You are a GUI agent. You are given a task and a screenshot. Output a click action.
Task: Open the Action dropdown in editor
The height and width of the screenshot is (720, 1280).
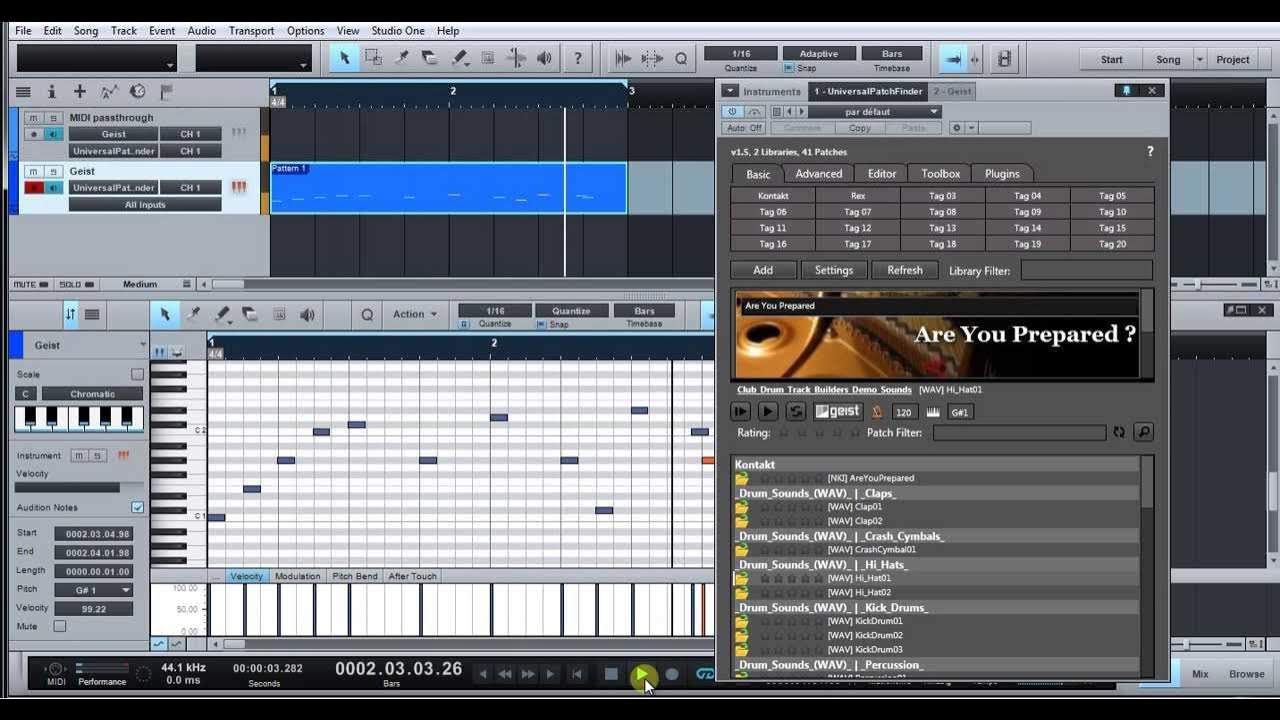tap(414, 314)
